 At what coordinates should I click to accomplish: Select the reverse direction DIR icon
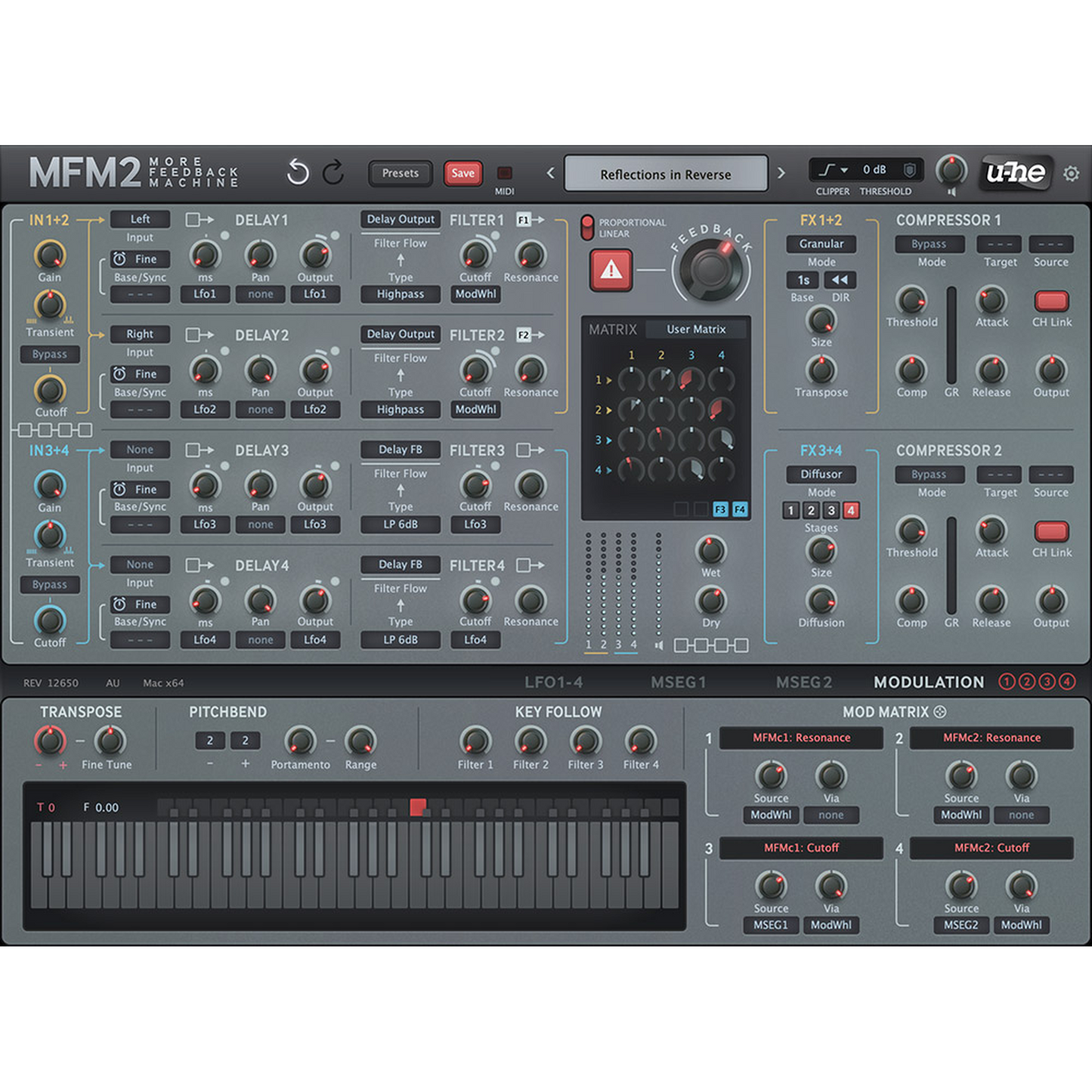(x=840, y=280)
